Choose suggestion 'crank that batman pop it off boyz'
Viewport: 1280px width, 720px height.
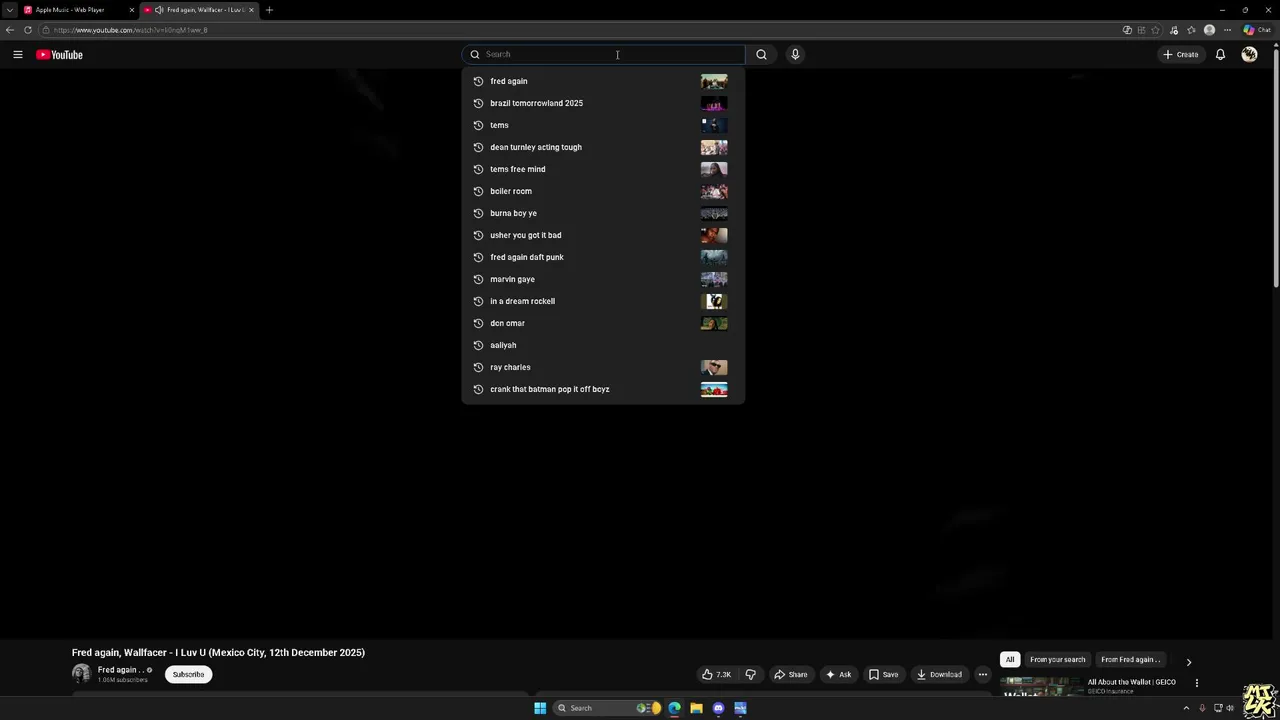click(603, 389)
